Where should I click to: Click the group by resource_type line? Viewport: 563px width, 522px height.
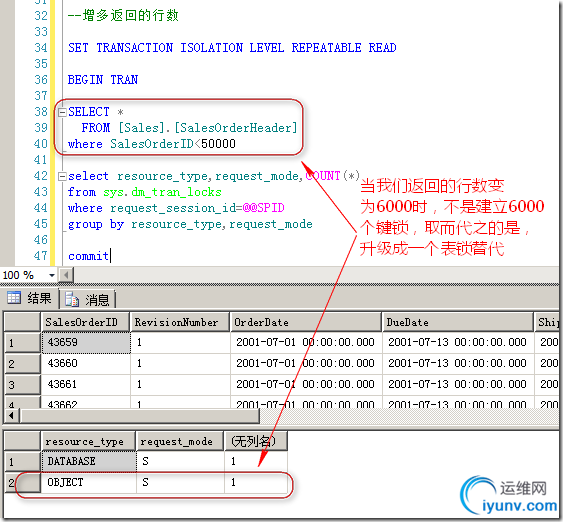[190, 224]
